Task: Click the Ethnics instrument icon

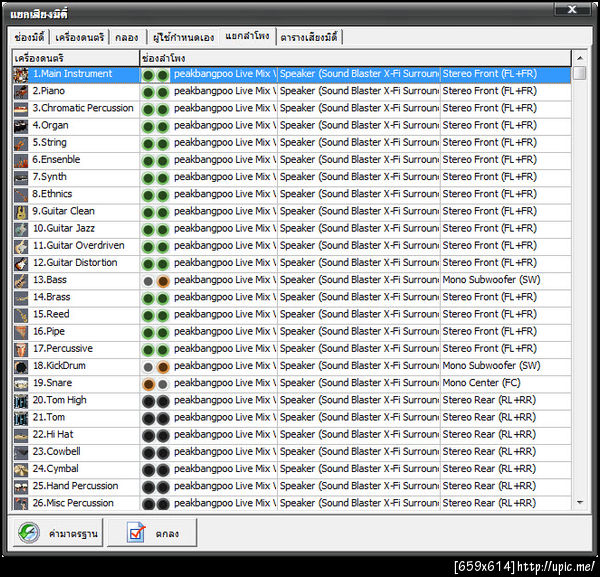Action: 21,195
